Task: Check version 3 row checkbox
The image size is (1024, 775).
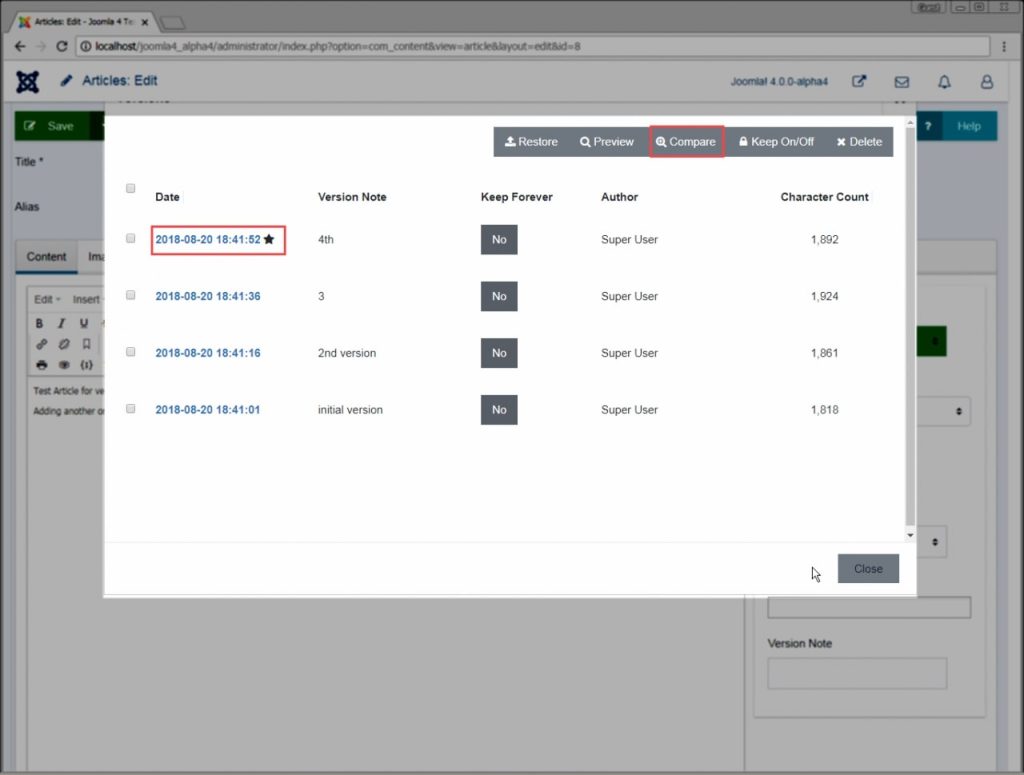Action: pos(131,295)
